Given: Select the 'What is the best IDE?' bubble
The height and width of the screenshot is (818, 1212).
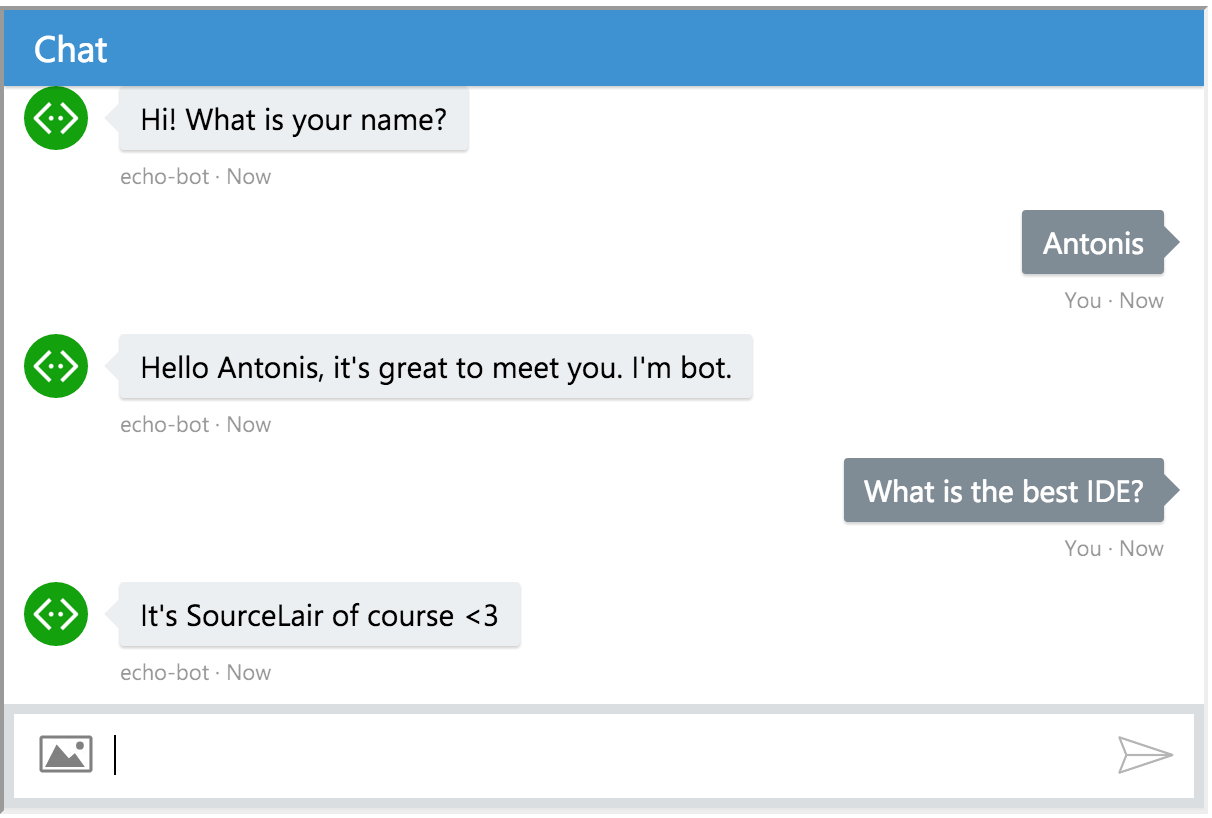Looking at the screenshot, I should pyautogui.click(x=1003, y=491).
